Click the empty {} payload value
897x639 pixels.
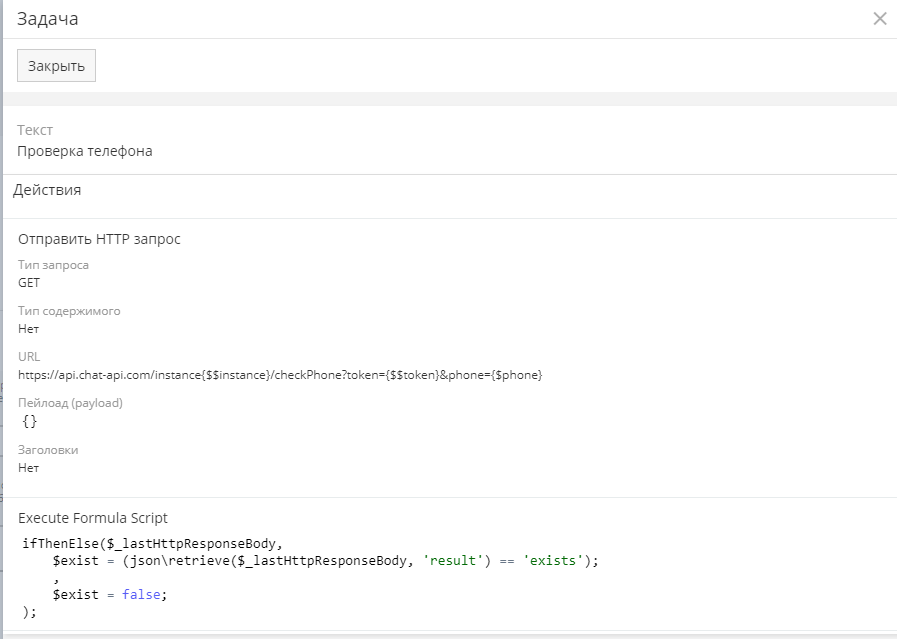tap(30, 421)
